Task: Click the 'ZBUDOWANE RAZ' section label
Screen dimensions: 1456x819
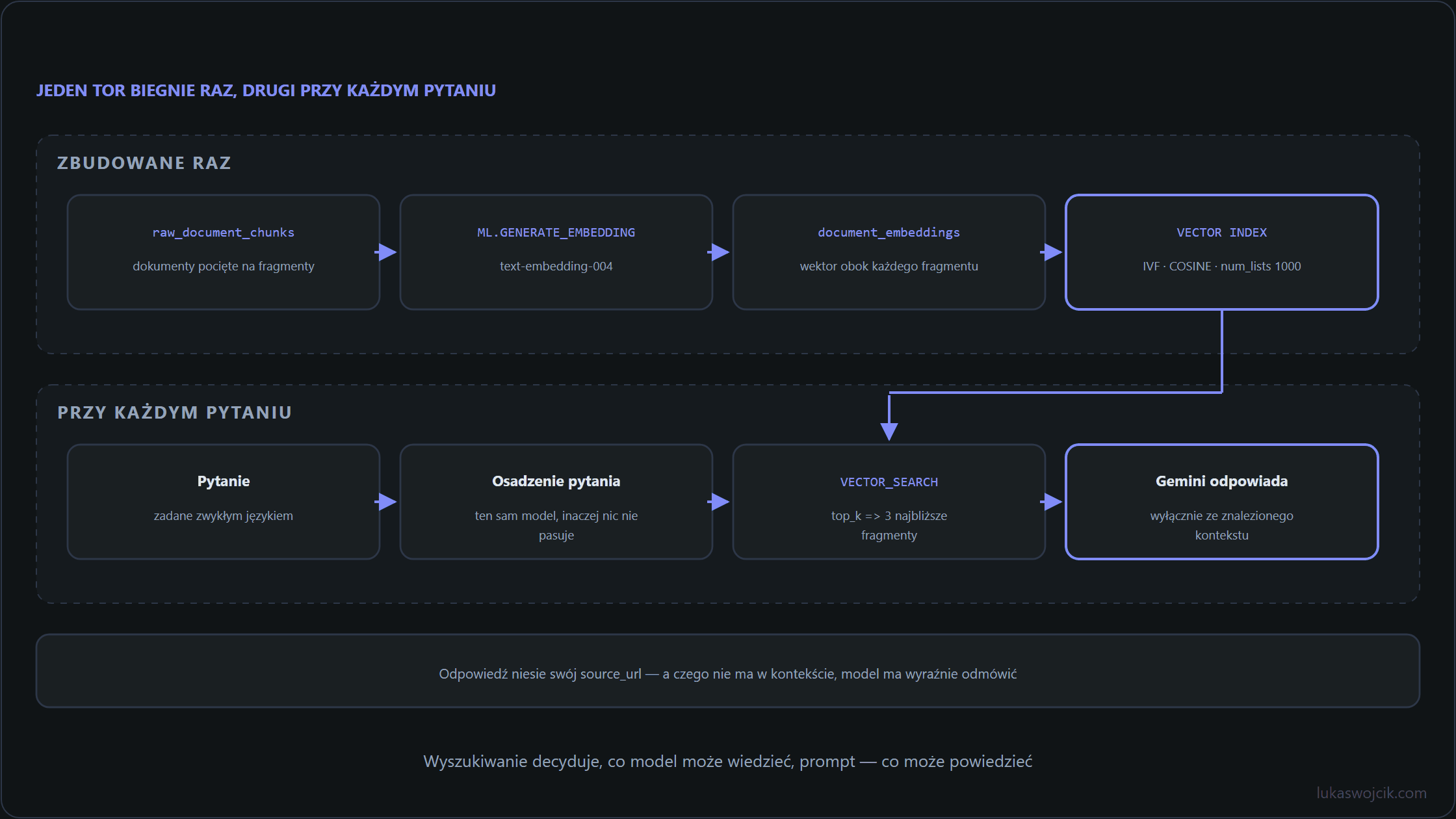Action: tap(144, 162)
